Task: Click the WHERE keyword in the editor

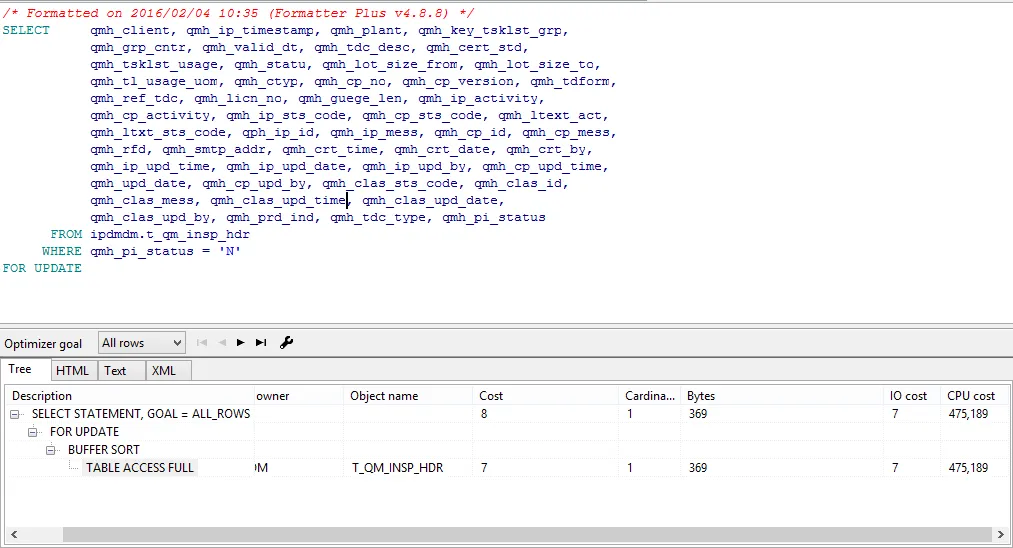Action: [61, 251]
